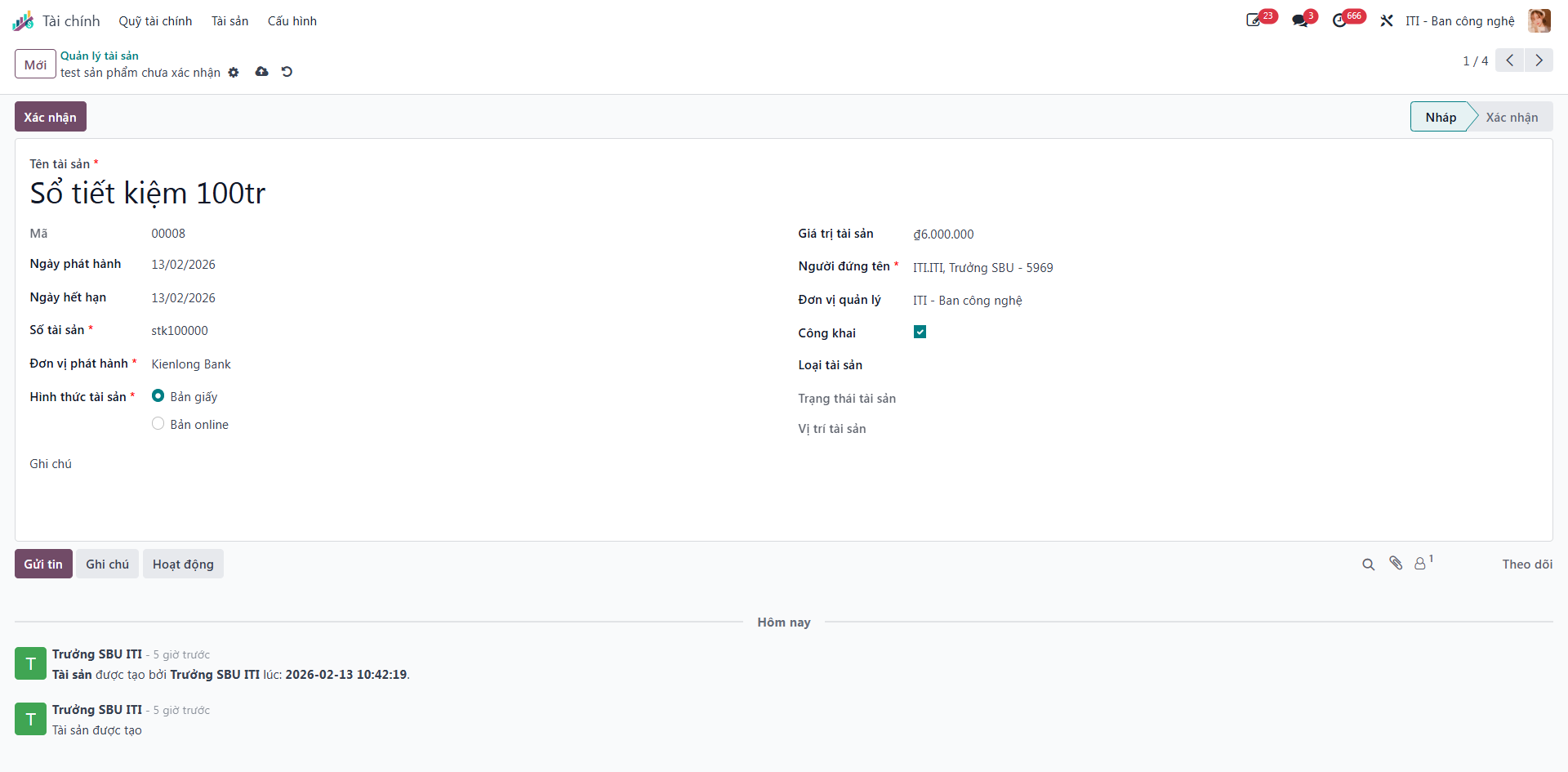Go to the previous record arrow

tap(1510, 60)
